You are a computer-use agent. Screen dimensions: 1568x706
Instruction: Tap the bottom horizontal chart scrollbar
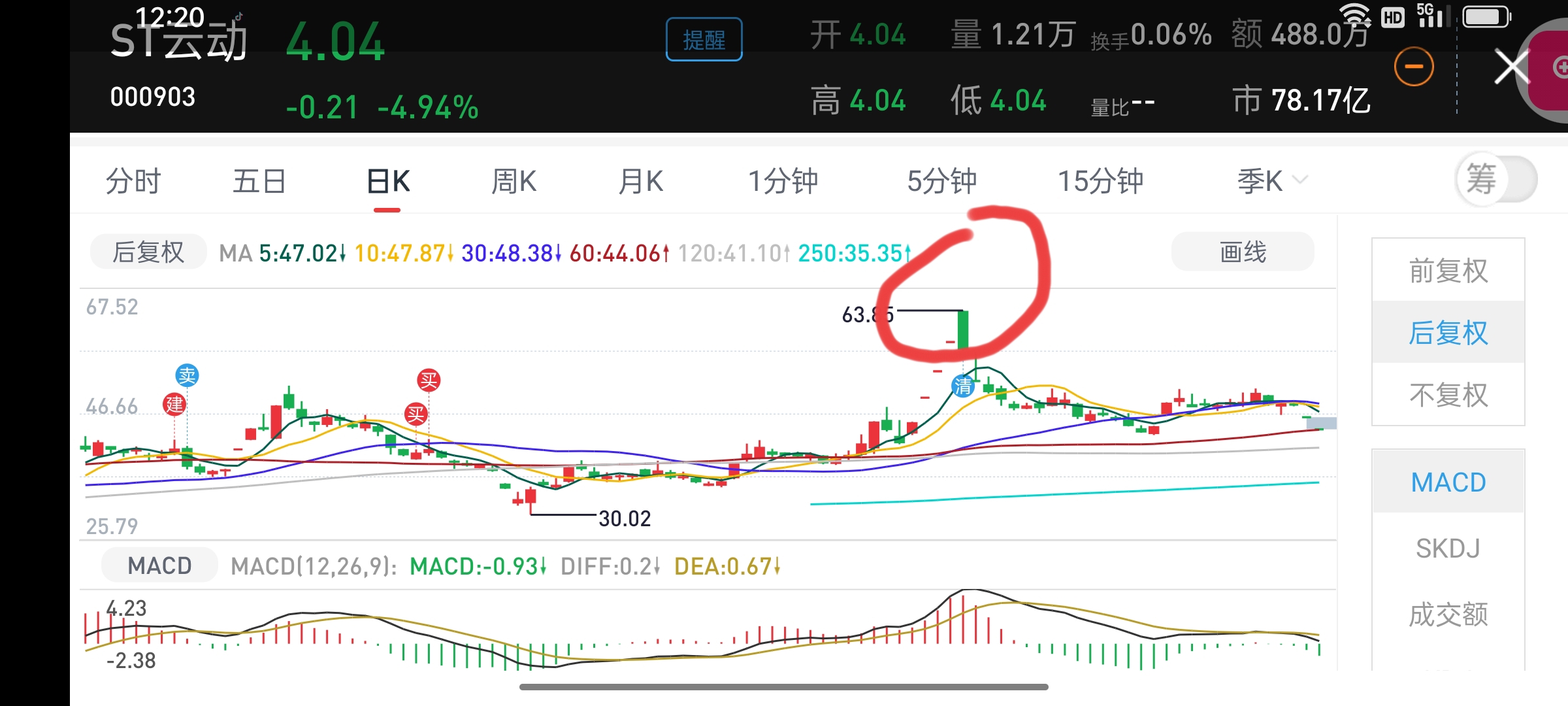783,687
